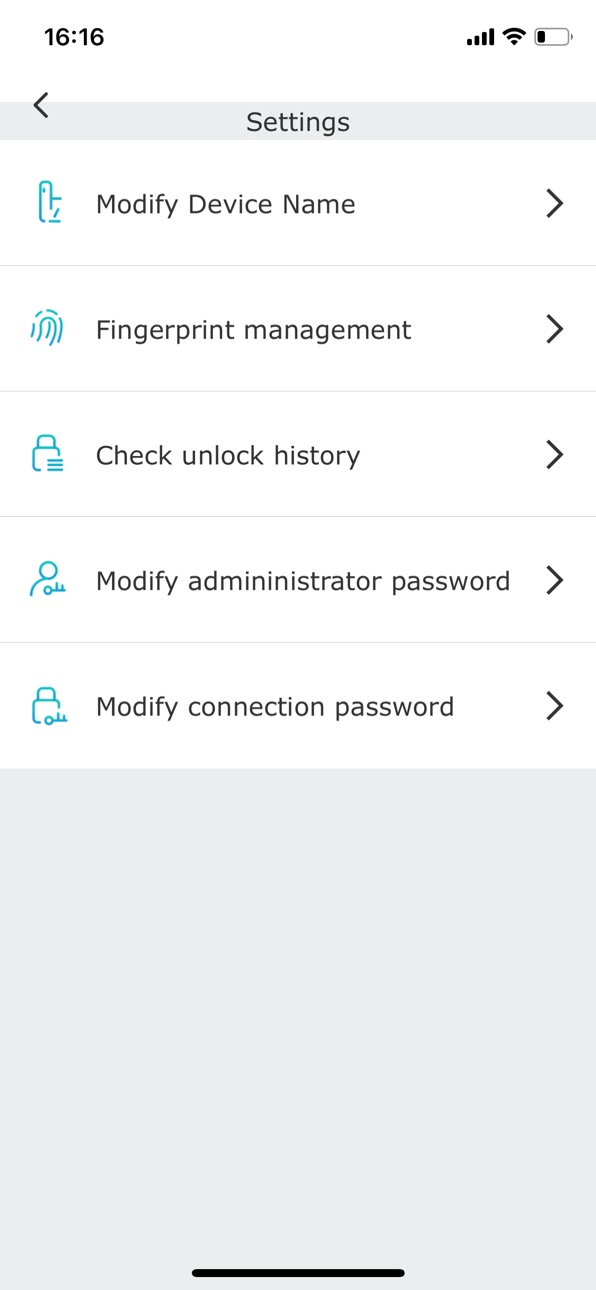Open Check unlock history

coord(298,455)
